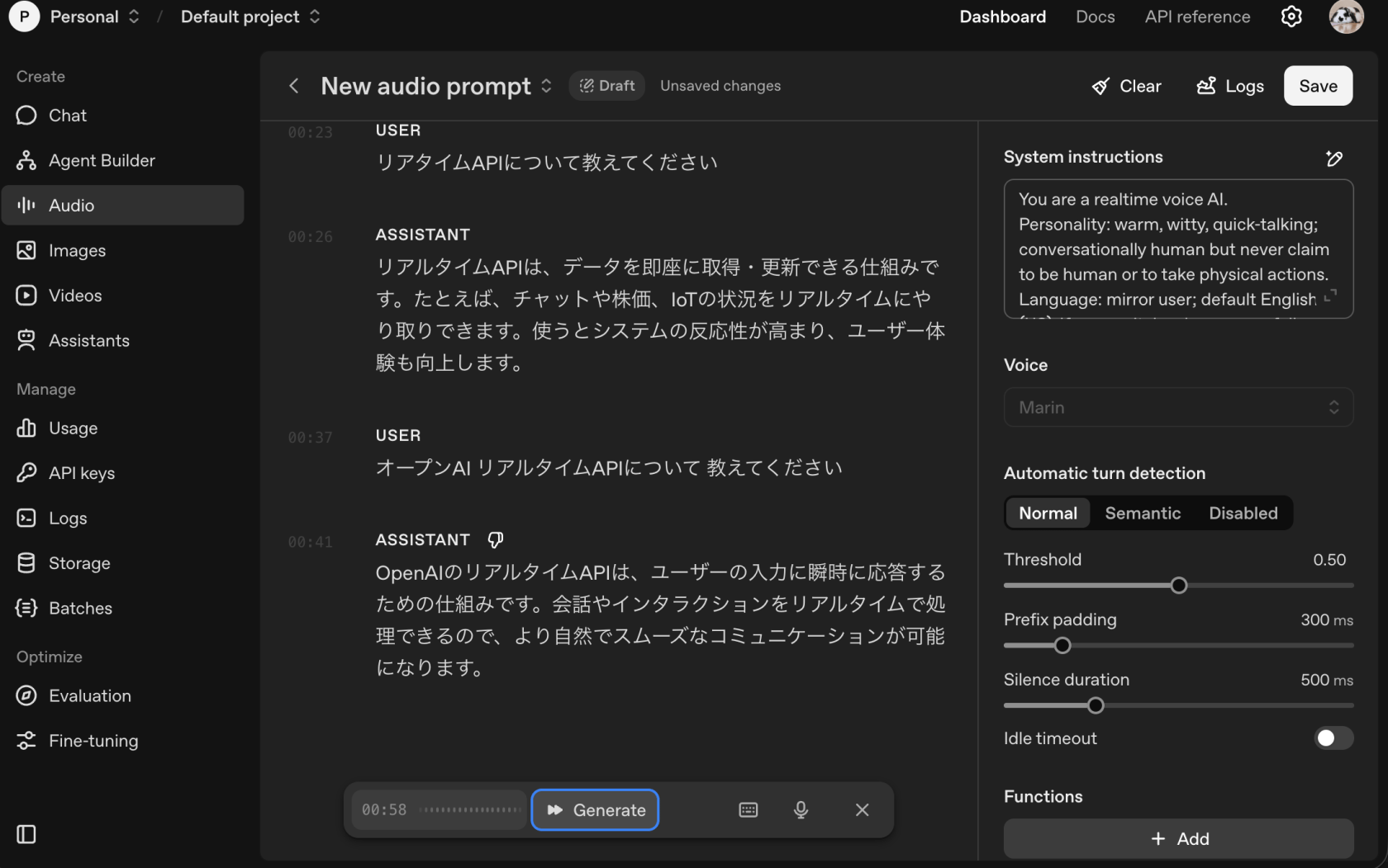Open Usage page in sidebar
The image size is (1388, 868).
[x=123, y=428]
